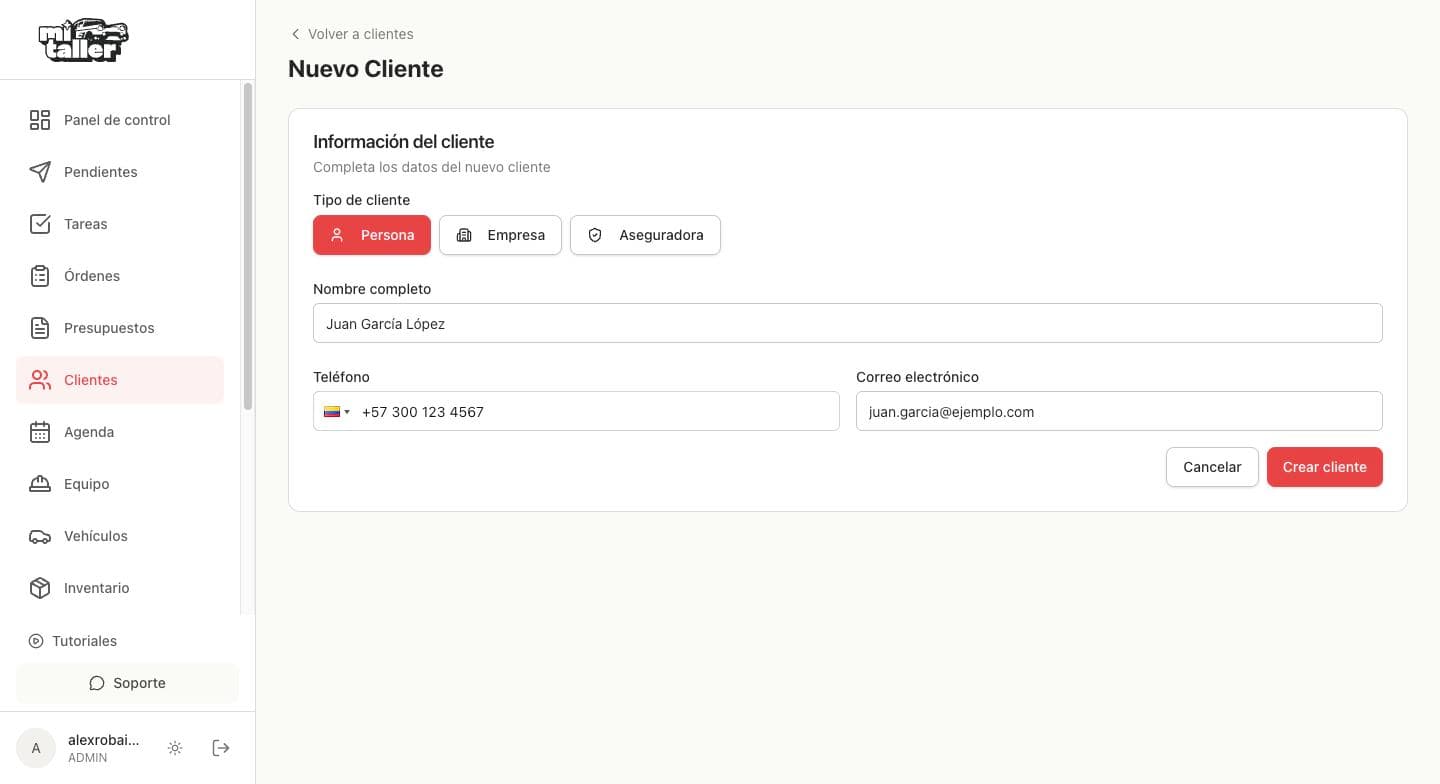Click text Completa los datos del nuevo cliente
1440x784 pixels.
(432, 167)
